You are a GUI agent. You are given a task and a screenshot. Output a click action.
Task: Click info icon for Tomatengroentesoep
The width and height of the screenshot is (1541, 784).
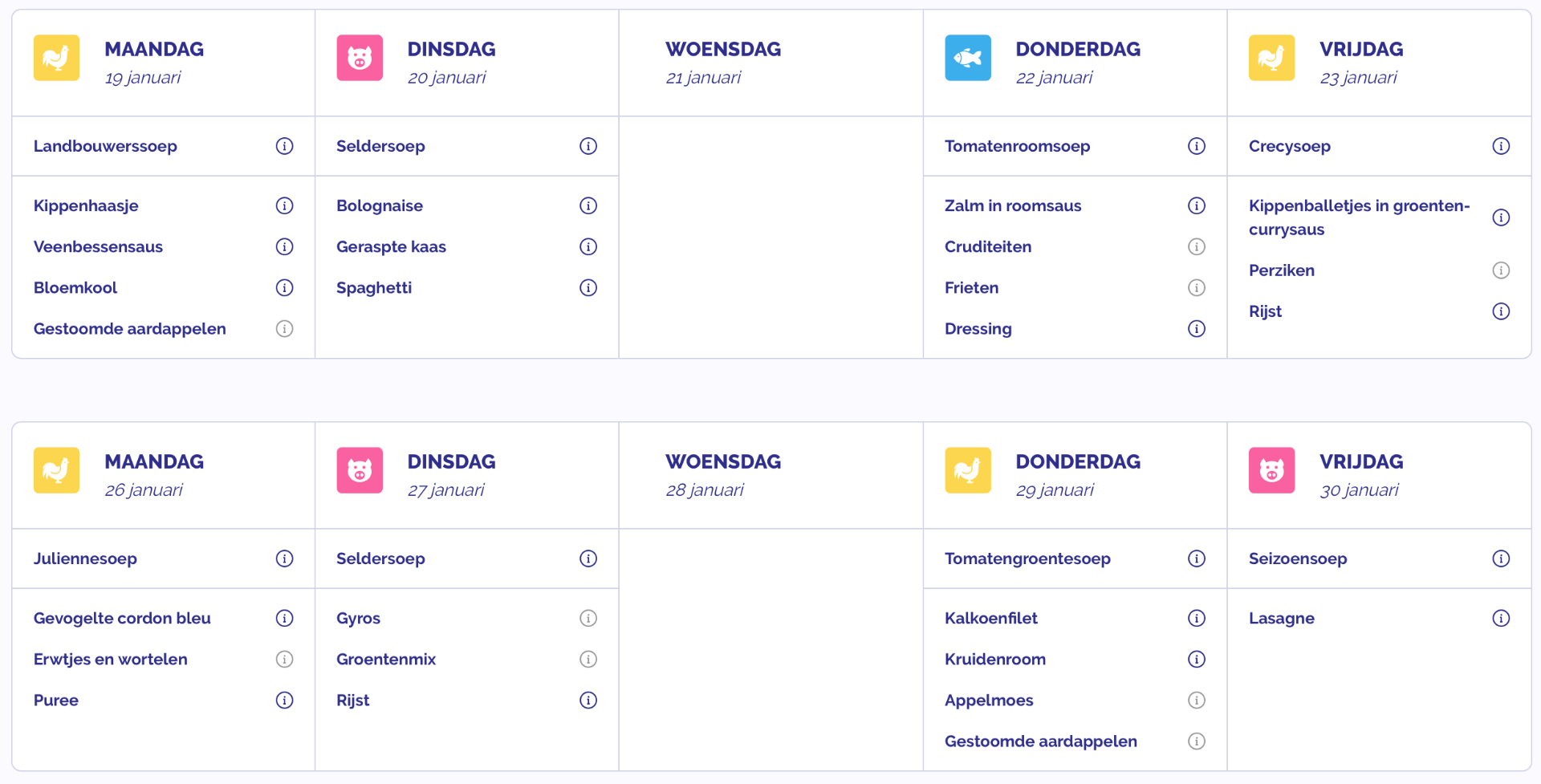point(1197,559)
